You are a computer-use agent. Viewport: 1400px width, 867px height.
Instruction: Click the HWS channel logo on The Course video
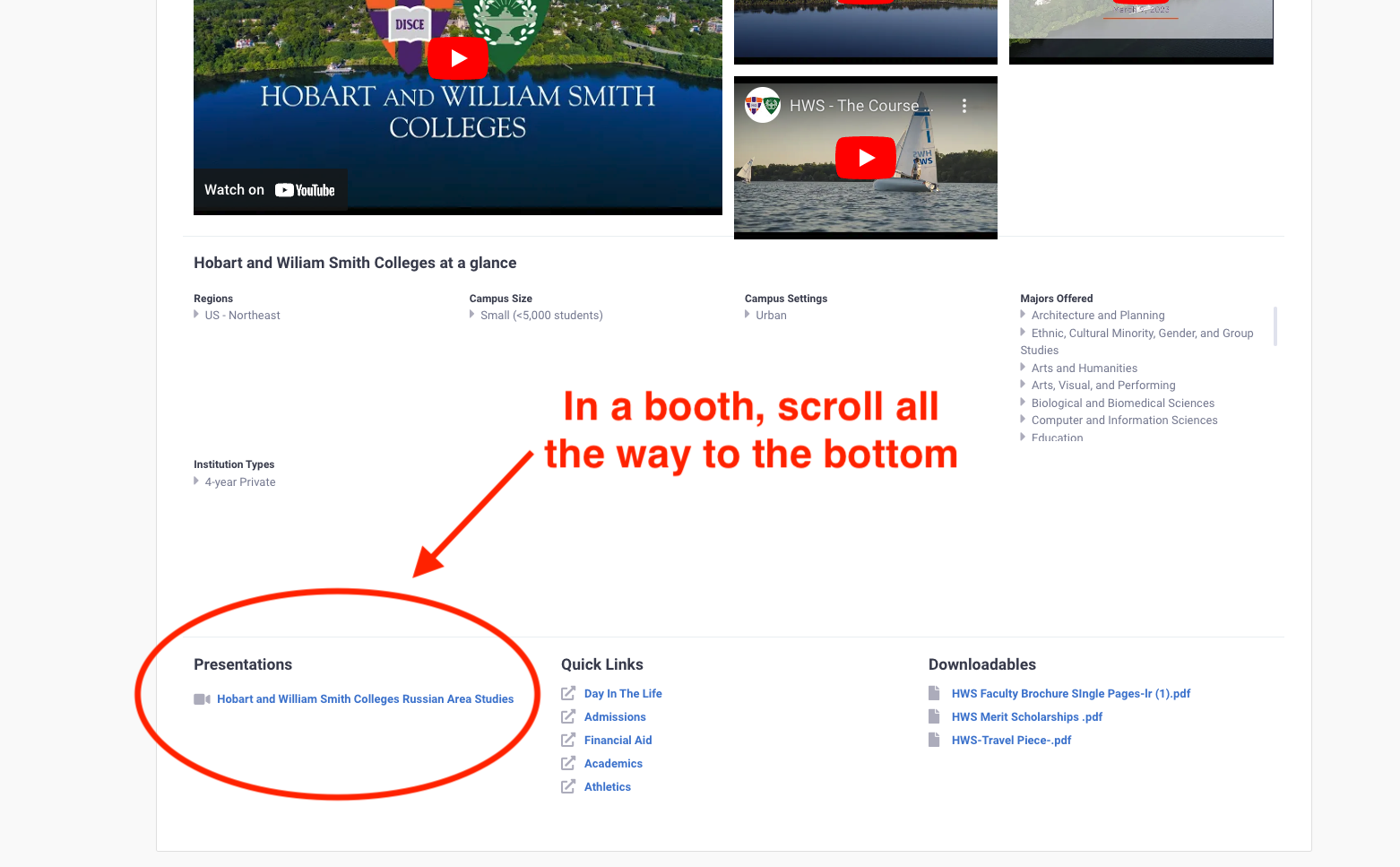coord(763,105)
